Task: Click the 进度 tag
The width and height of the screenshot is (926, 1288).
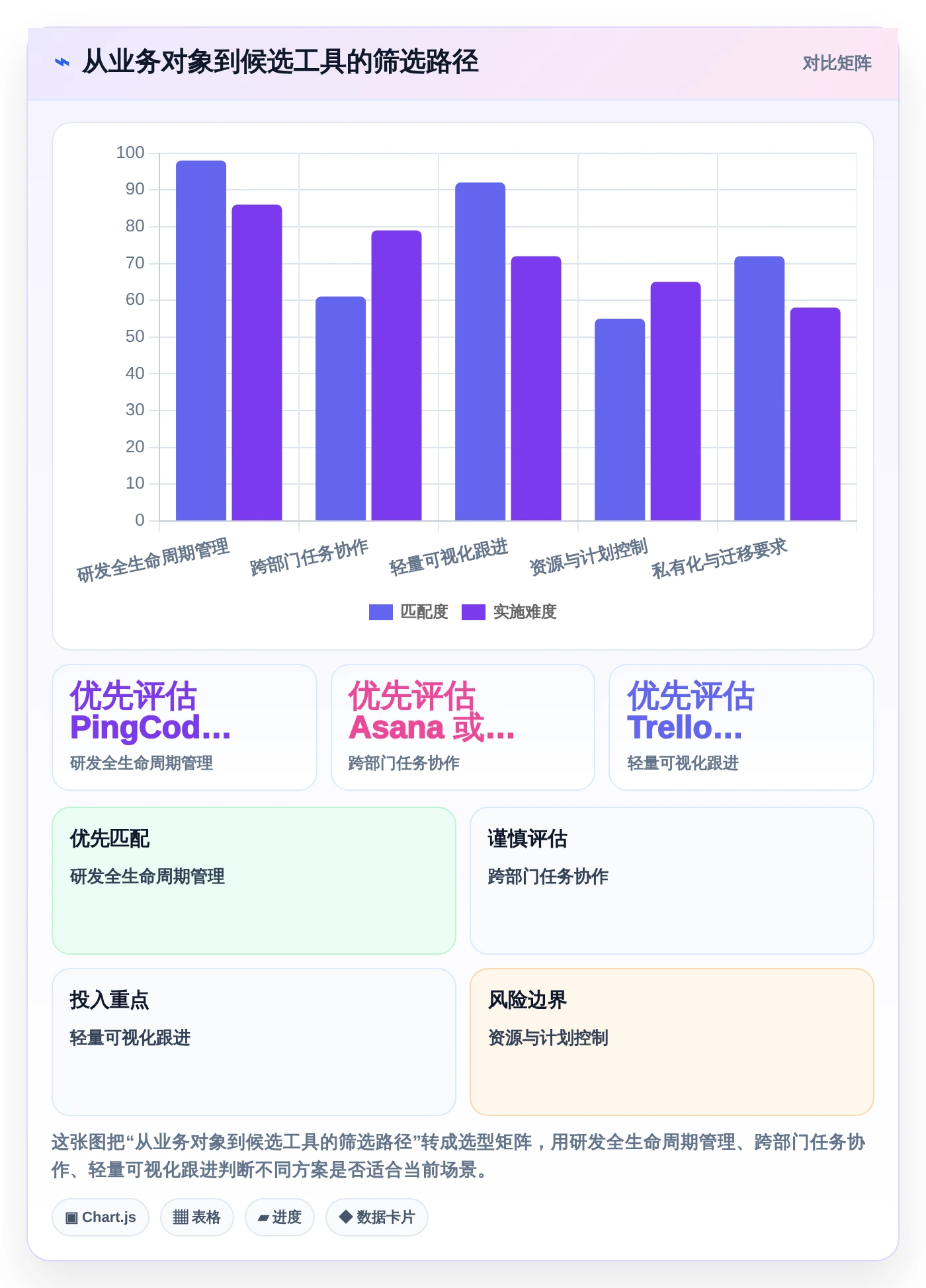Action: click(280, 1217)
